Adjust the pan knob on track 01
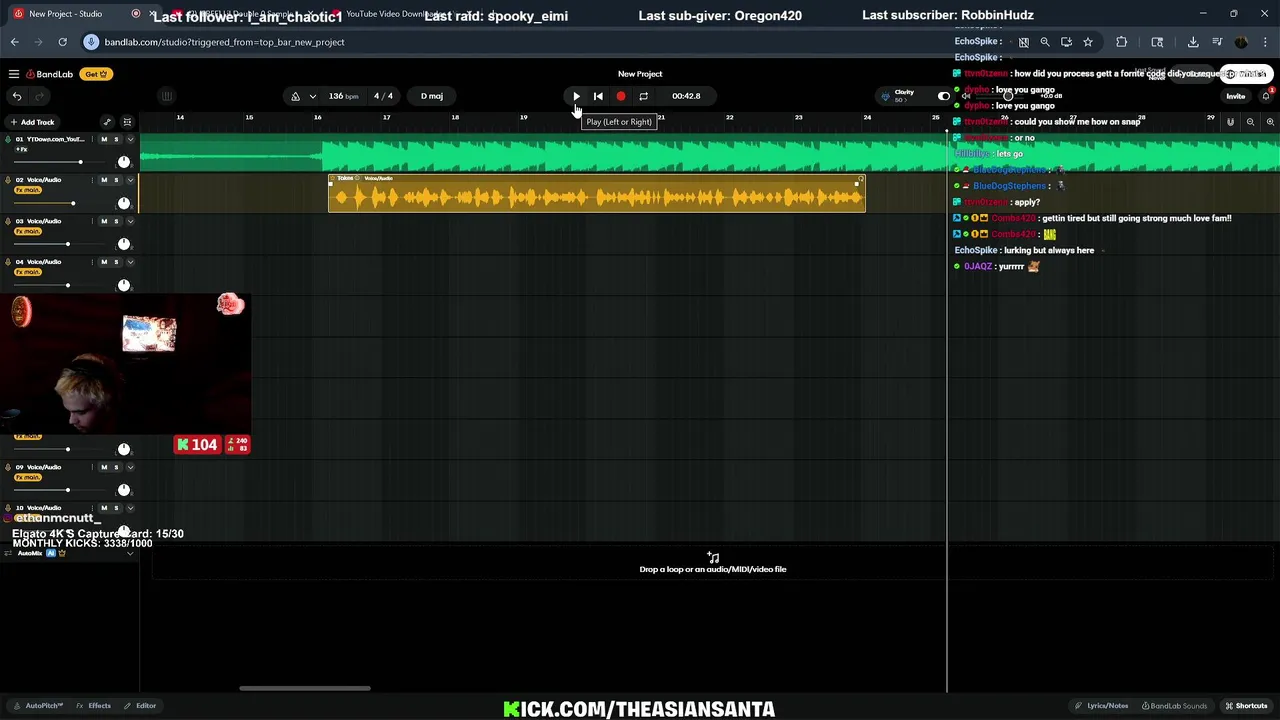The width and height of the screenshot is (1280, 720). (124, 161)
